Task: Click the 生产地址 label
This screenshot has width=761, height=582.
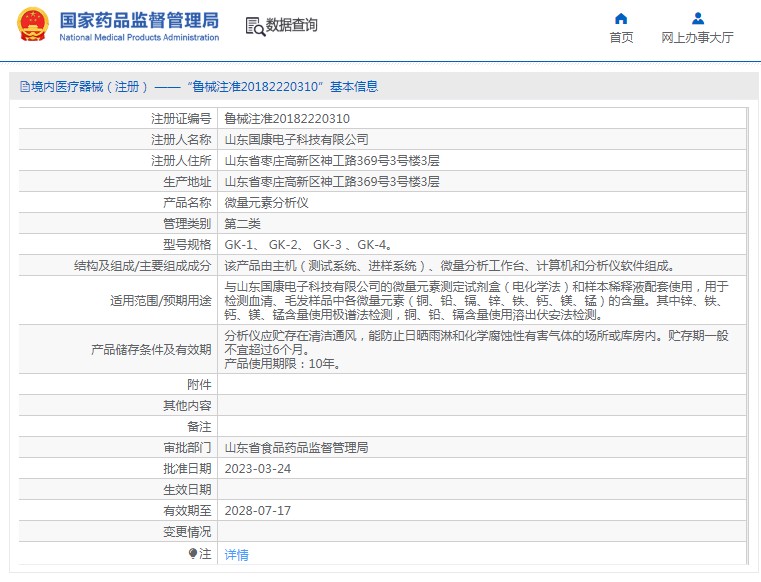Action: pyautogui.click(x=187, y=182)
